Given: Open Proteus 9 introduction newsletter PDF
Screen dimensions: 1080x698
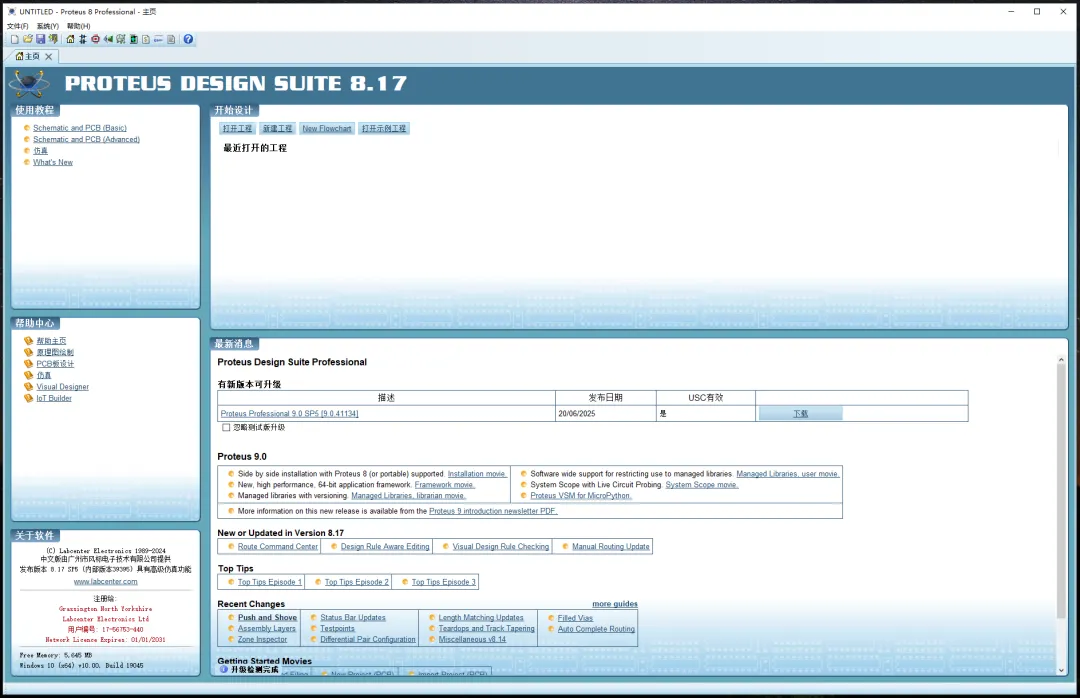Looking at the screenshot, I should point(493,511).
